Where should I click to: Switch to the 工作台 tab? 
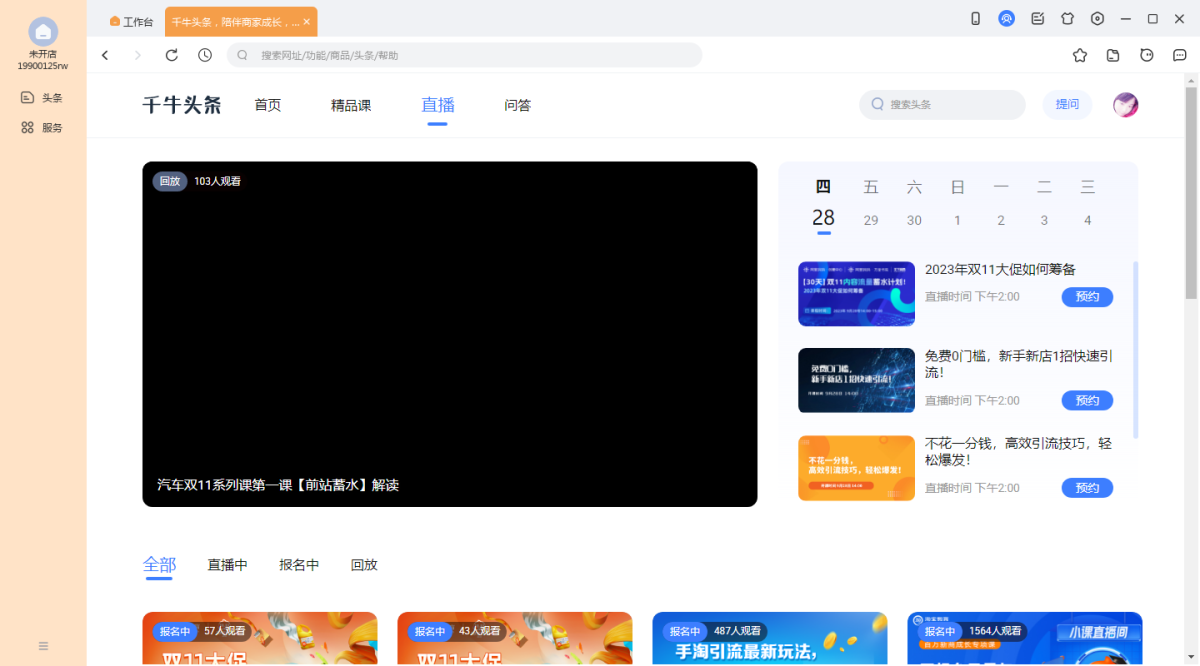point(132,21)
